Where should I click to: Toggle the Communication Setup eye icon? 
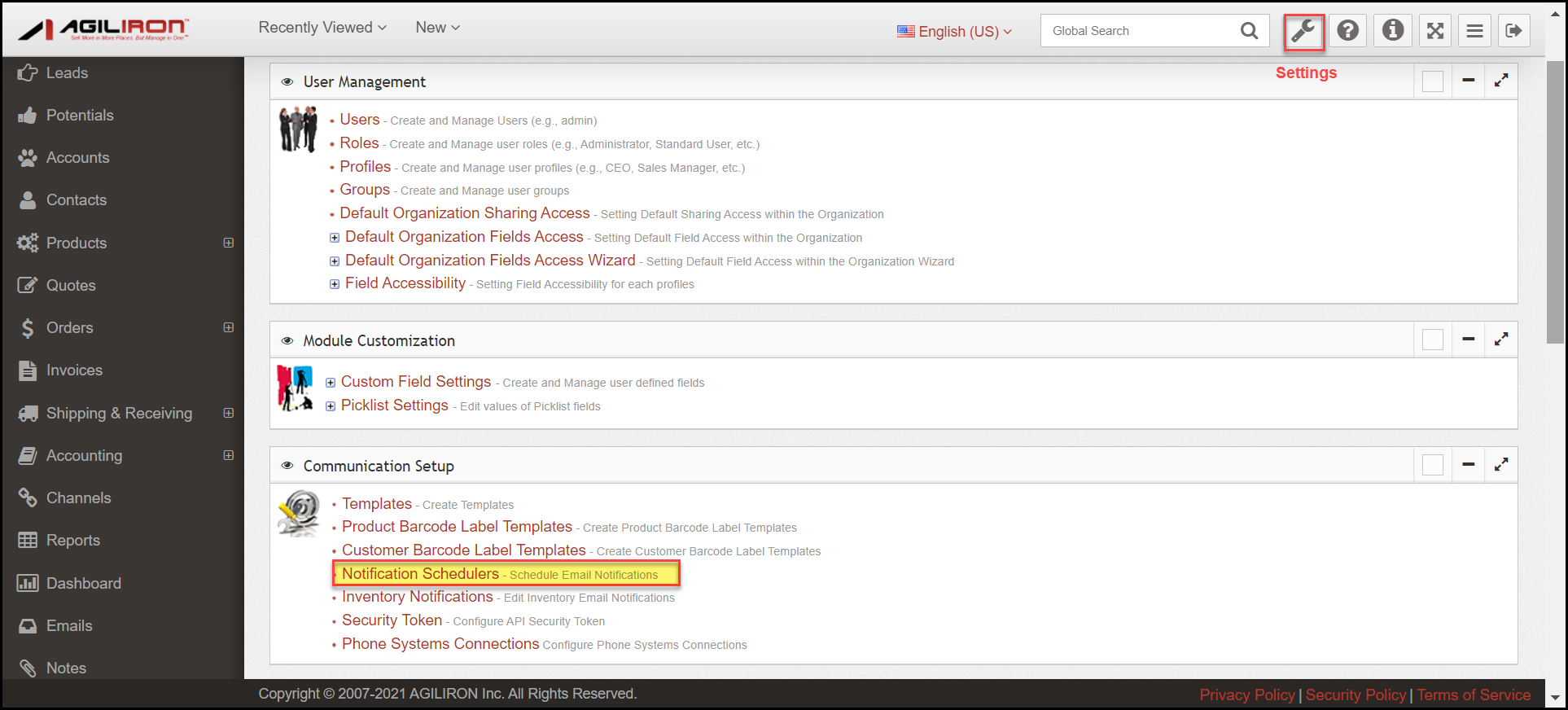click(287, 466)
